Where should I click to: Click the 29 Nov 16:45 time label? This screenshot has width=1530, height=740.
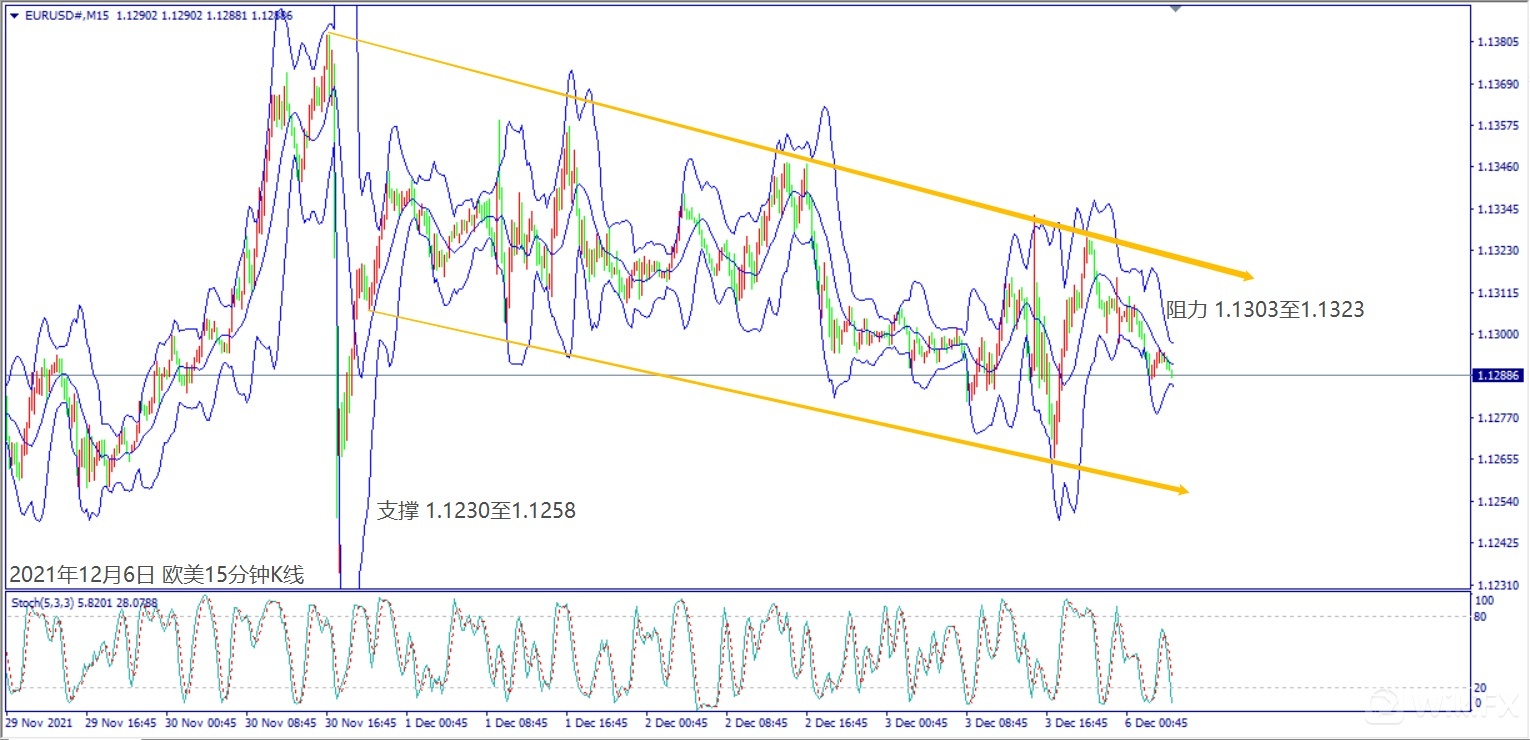(x=119, y=721)
